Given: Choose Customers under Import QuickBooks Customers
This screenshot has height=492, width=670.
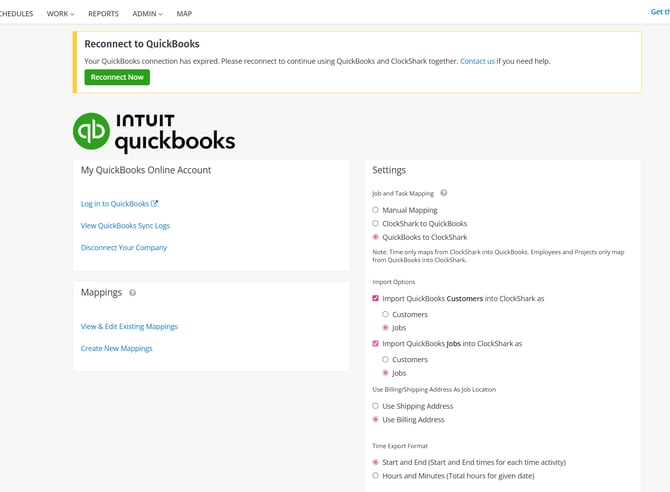Looking at the screenshot, I should (x=385, y=314).
